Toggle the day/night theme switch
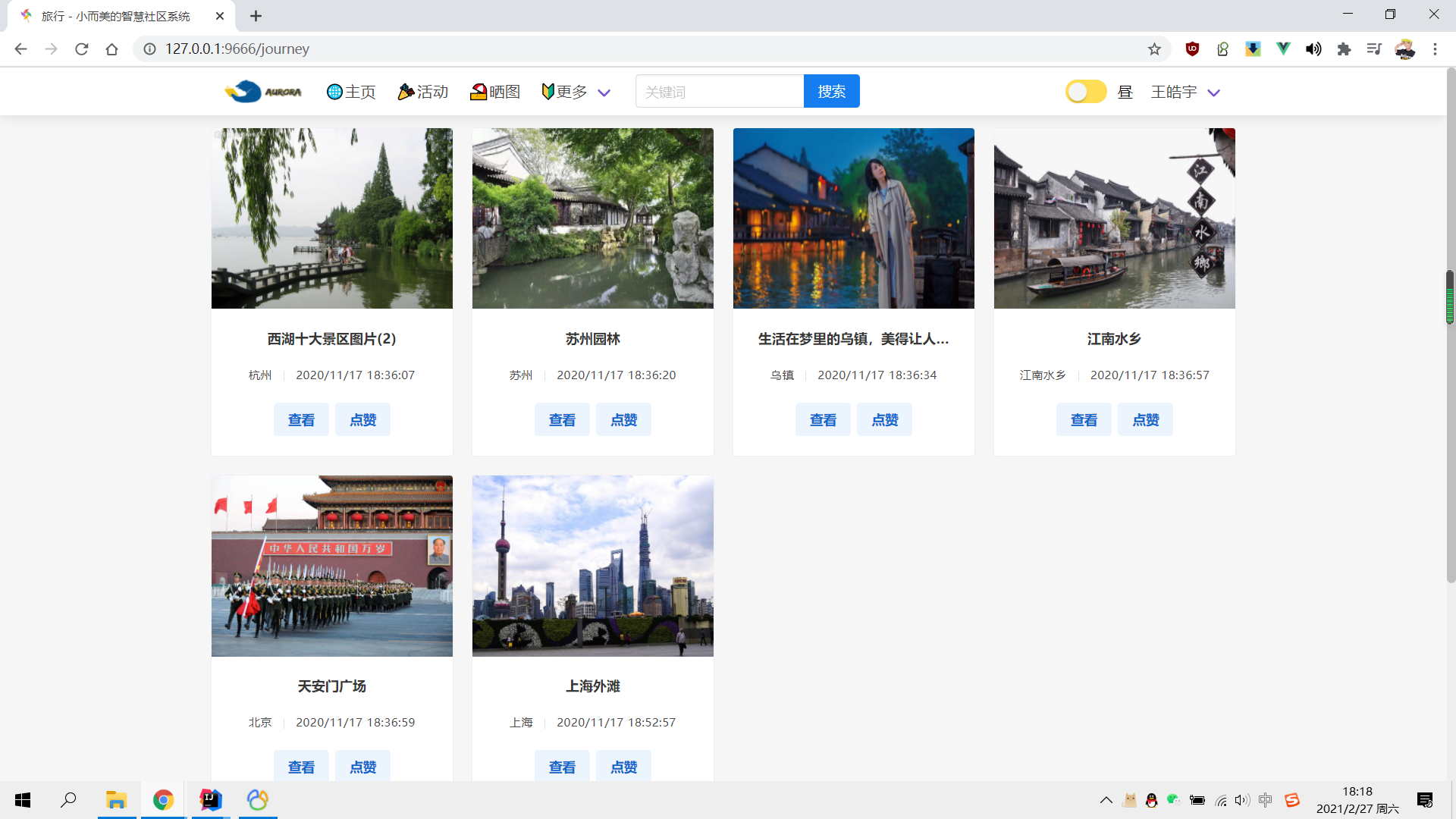 1085,92
